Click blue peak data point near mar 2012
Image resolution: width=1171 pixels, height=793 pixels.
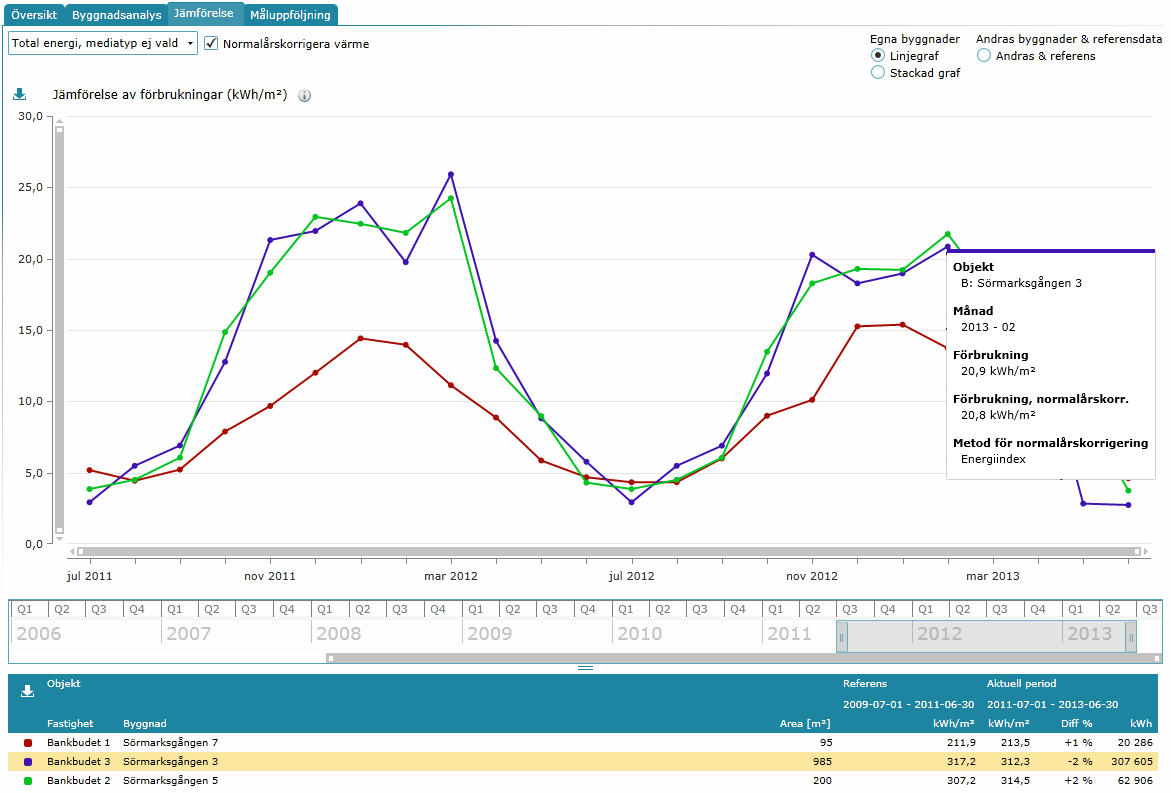(x=451, y=175)
